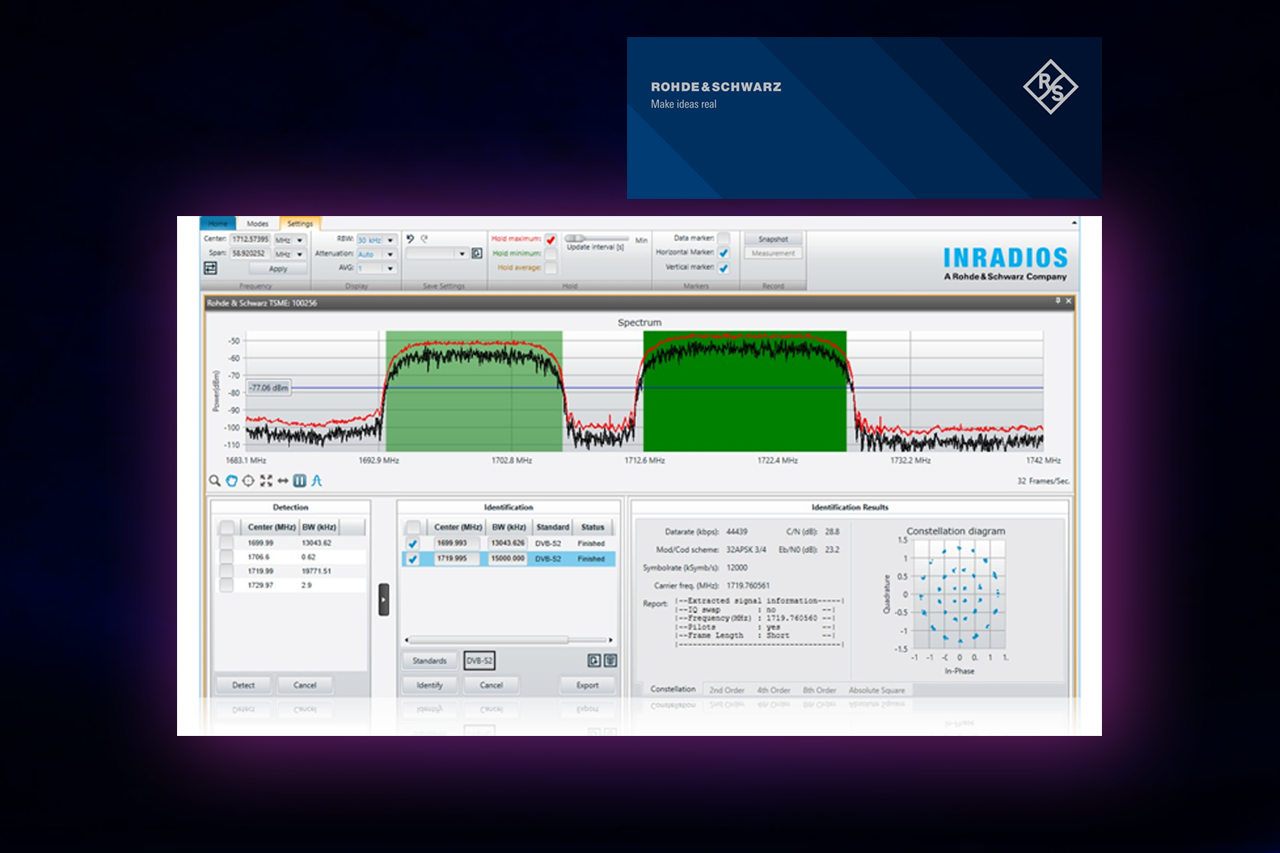Open the Span MHz unit dropdown
The height and width of the screenshot is (853, 1280).
click(290, 254)
